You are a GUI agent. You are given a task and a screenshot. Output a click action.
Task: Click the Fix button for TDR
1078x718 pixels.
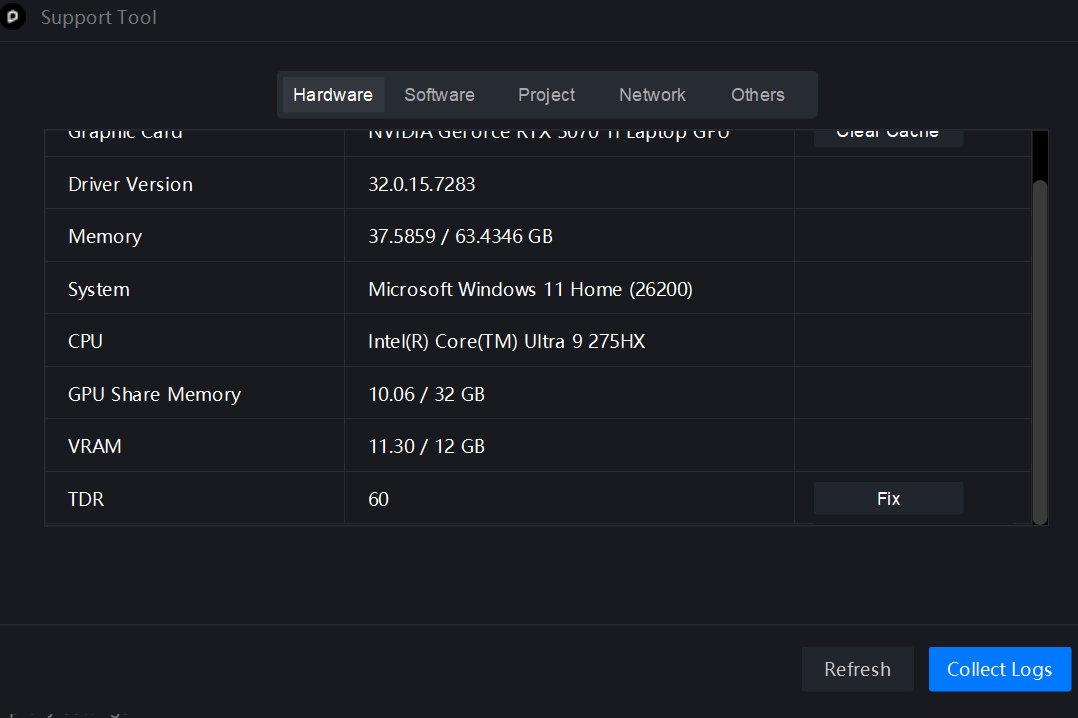tap(888, 499)
